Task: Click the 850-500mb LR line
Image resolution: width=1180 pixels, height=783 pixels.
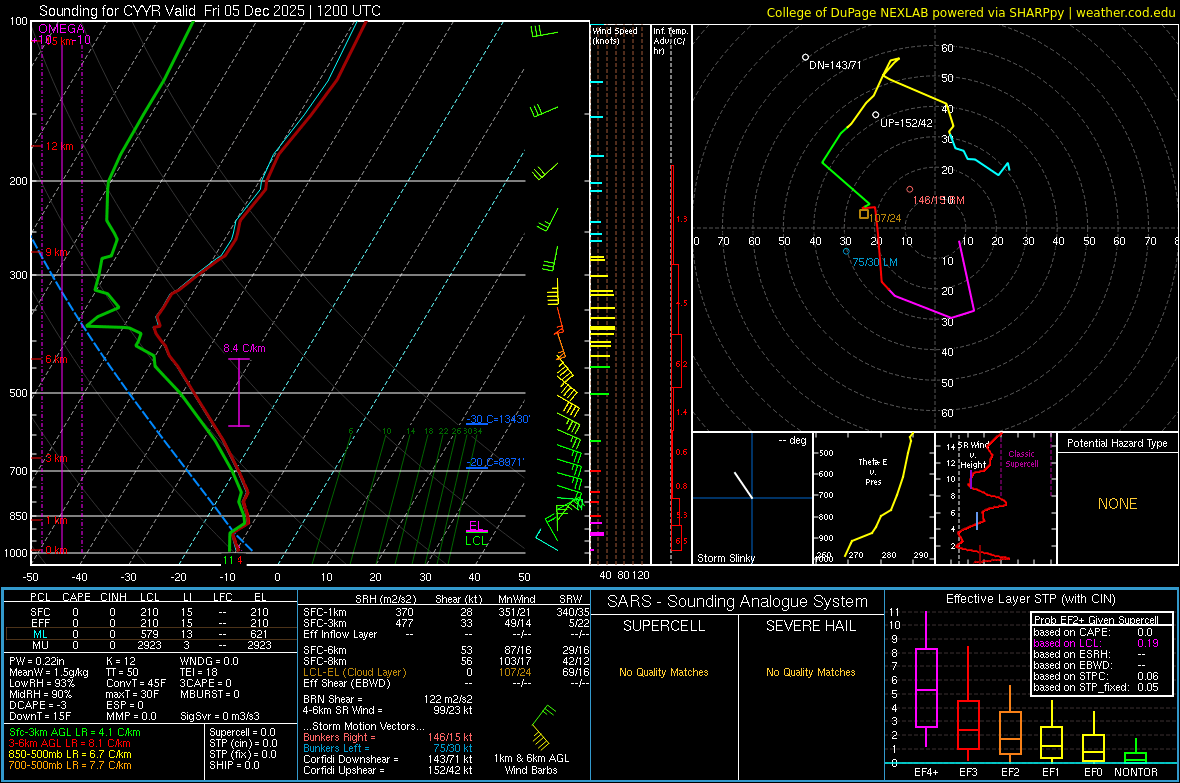Action: 69,754
